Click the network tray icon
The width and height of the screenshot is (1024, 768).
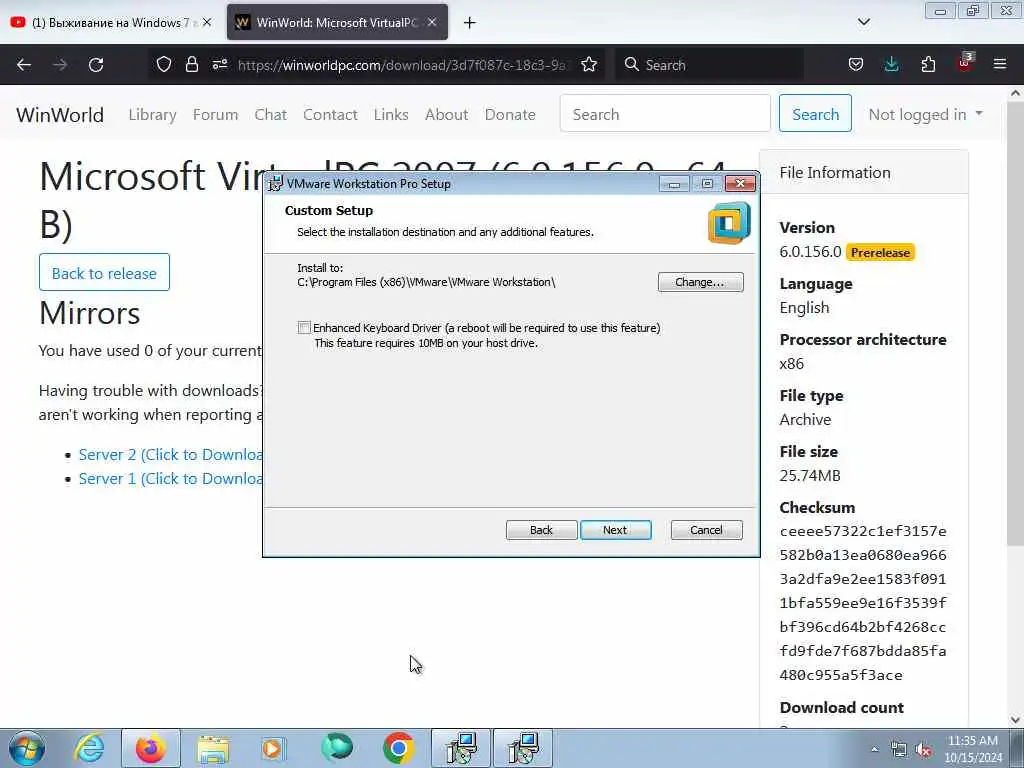coord(899,750)
